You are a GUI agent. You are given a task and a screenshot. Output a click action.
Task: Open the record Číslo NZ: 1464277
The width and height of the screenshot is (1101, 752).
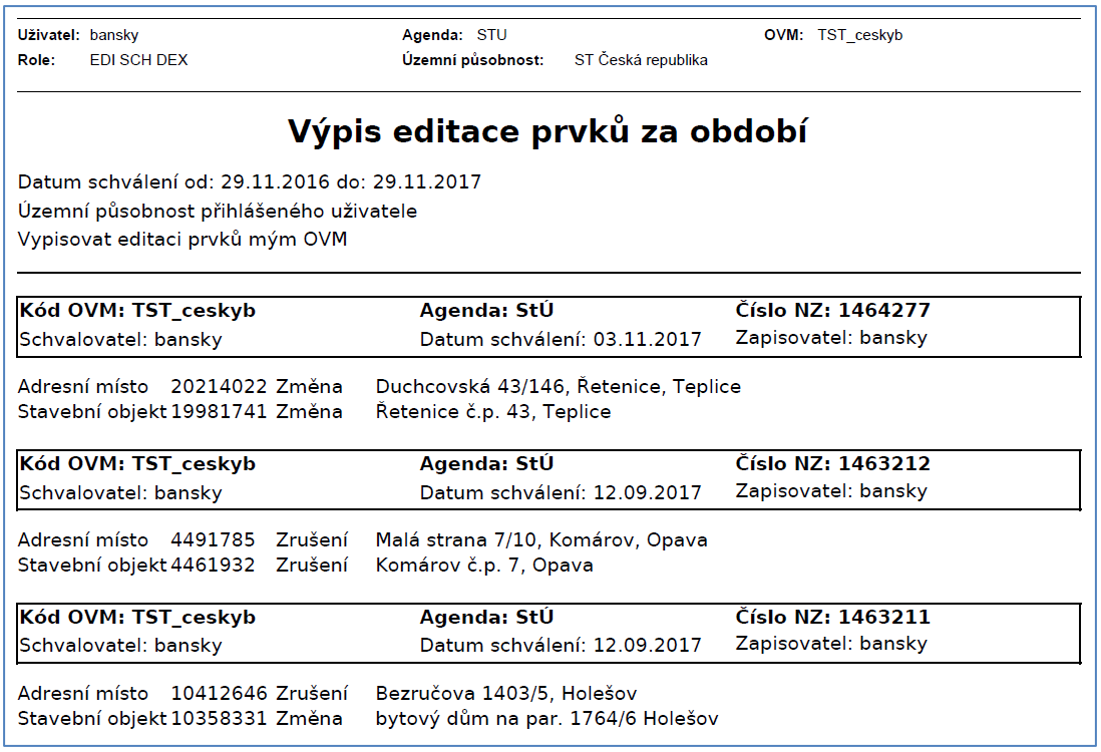[832, 311]
